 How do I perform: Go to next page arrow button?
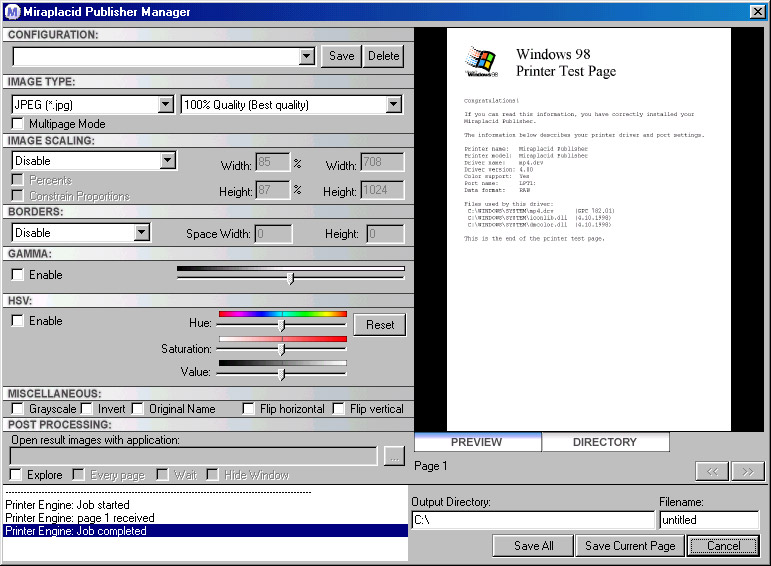point(748,472)
